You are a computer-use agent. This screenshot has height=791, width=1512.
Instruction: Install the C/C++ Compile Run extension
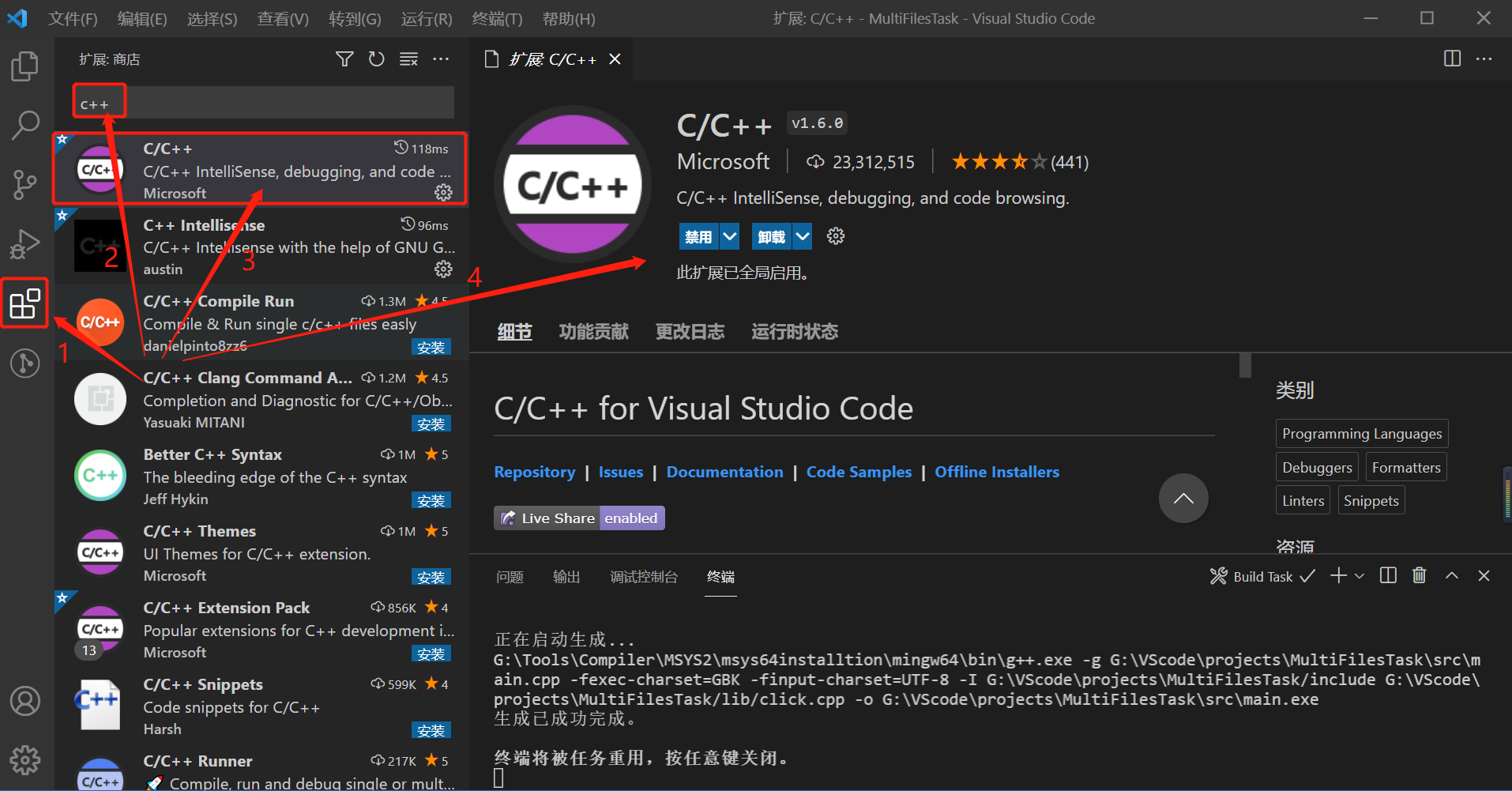coord(431,348)
